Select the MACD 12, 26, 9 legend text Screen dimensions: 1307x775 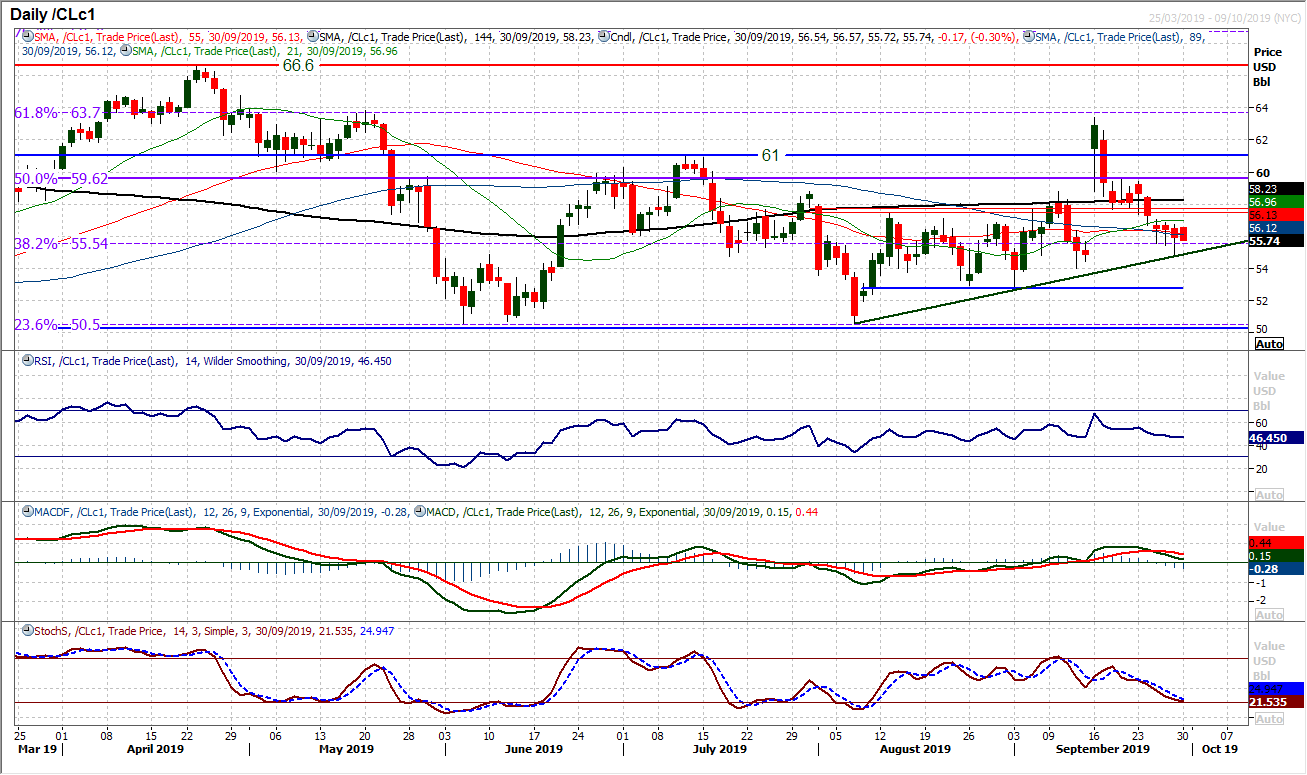(621, 512)
